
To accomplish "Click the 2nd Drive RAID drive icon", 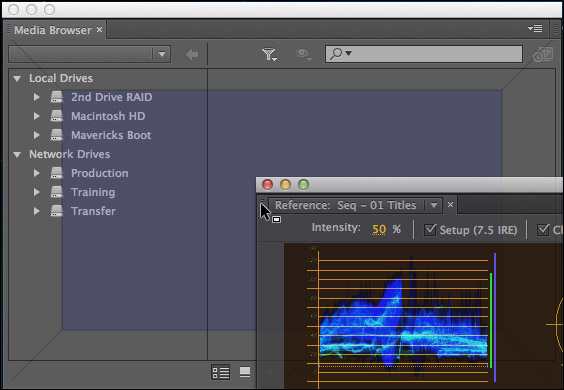I will pyautogui.click(x=56, y=97).
